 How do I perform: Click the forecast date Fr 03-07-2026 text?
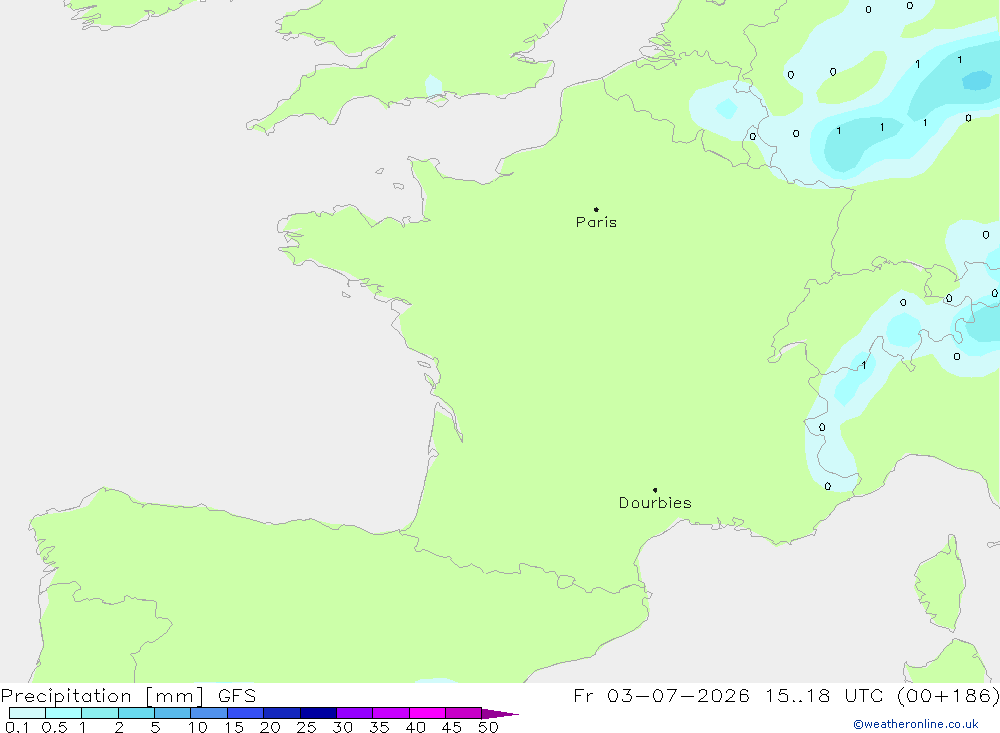click(x=661, y=695)
